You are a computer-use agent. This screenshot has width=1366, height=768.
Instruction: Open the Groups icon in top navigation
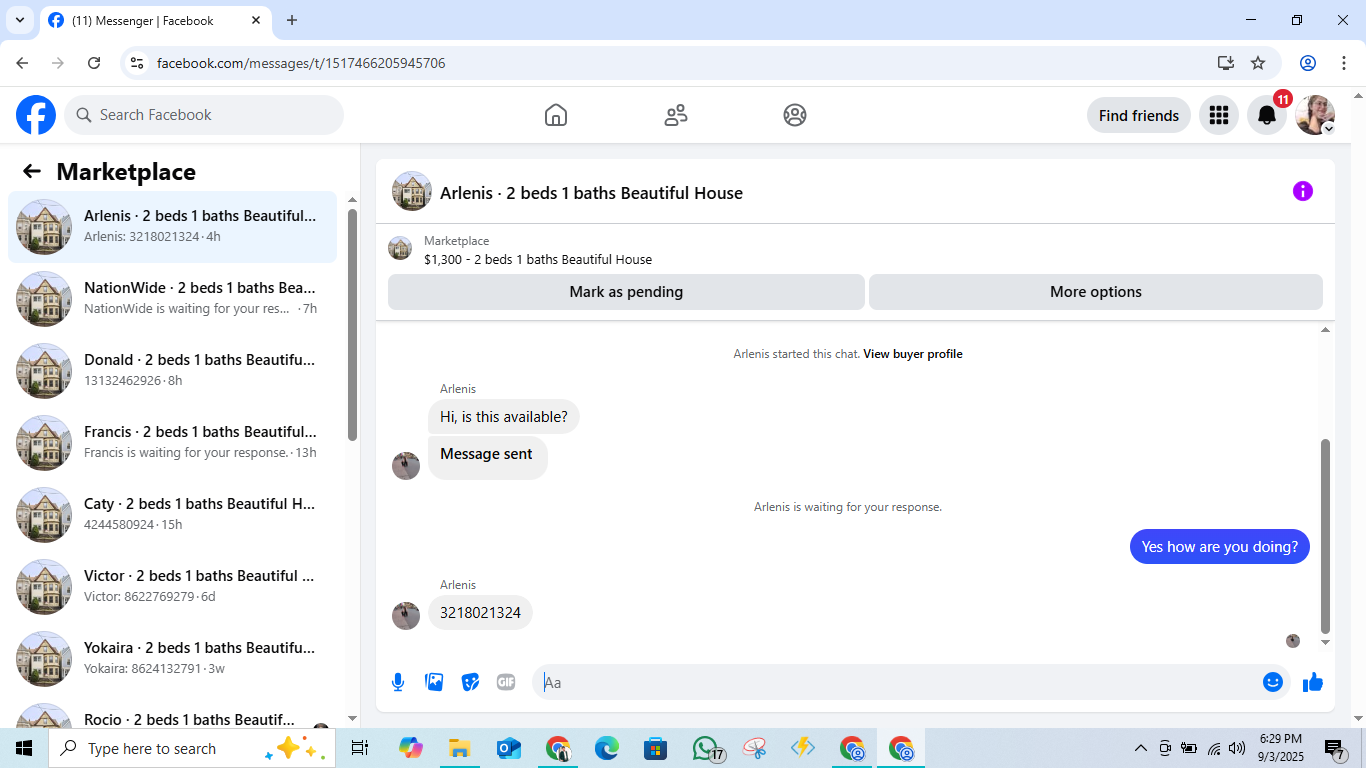(795, 115)
